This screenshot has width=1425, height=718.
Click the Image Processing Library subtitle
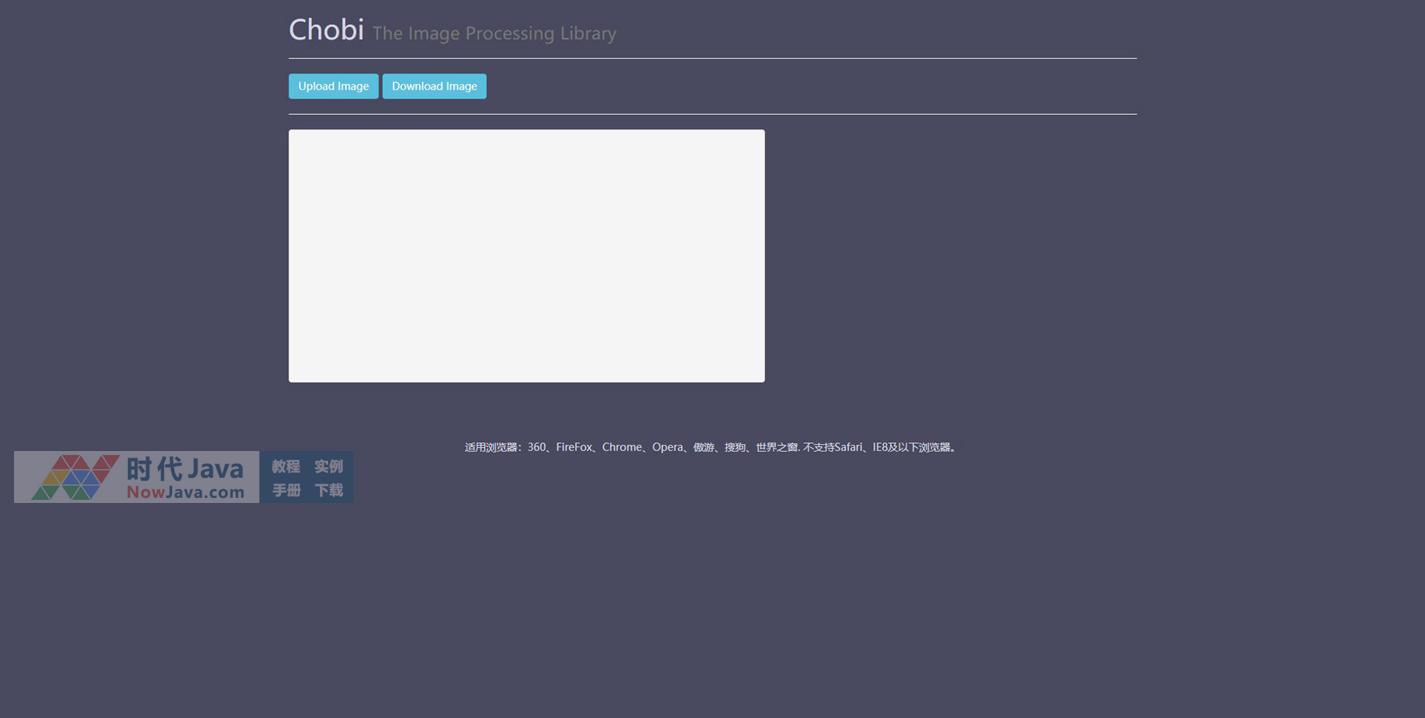pyautogui.click(x=494, y=33)
